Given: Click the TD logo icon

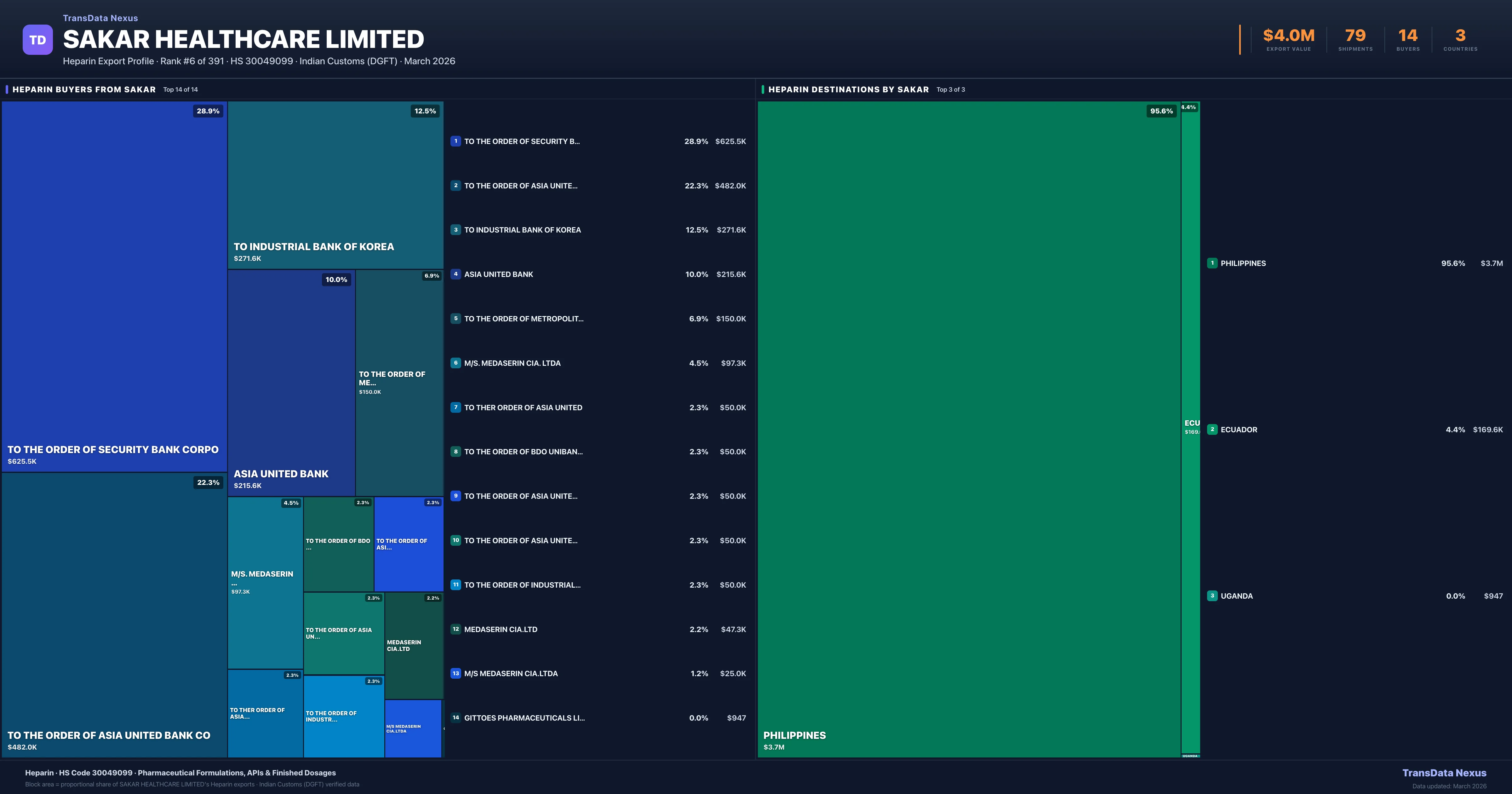Looking at the screenshot, I should pos(37,40).
